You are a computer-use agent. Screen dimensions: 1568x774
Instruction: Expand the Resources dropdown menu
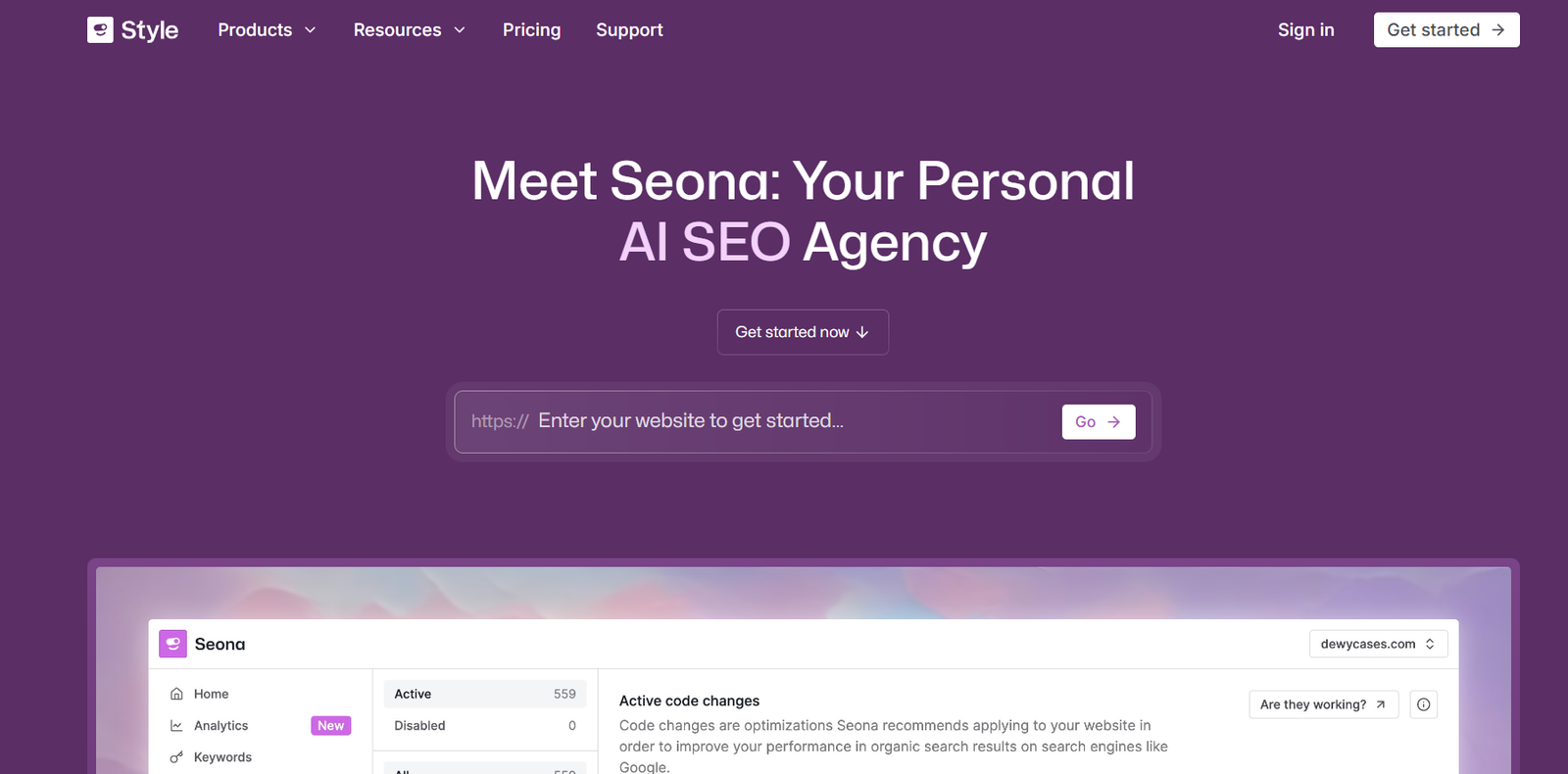click(x=409, y=30)
